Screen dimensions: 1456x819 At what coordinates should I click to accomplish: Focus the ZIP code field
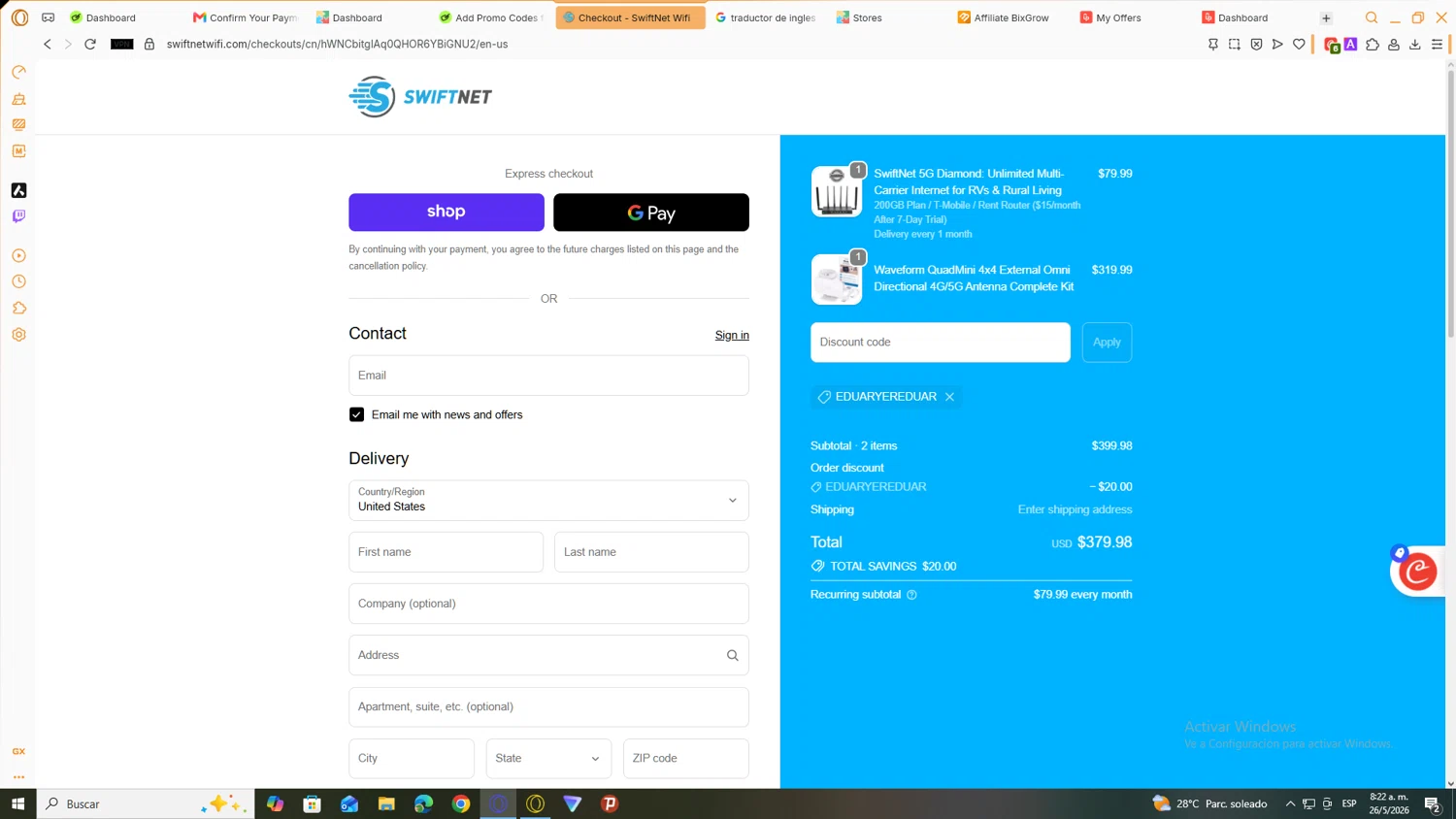tap(686, 758)
